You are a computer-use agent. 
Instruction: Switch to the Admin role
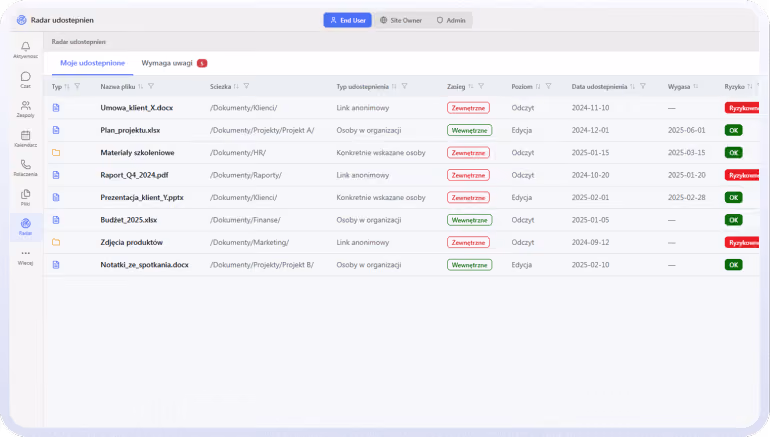point(451,20)
